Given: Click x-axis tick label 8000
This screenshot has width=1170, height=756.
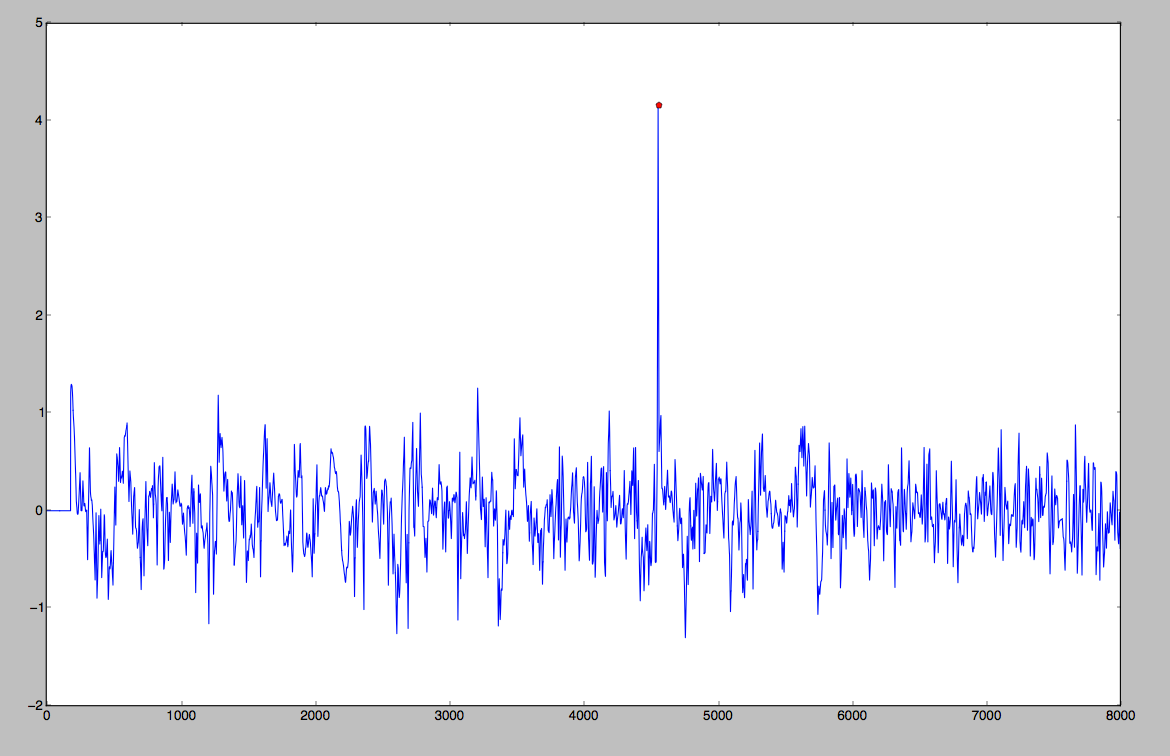Looking at the screenshot, I should pos(1120,716).
